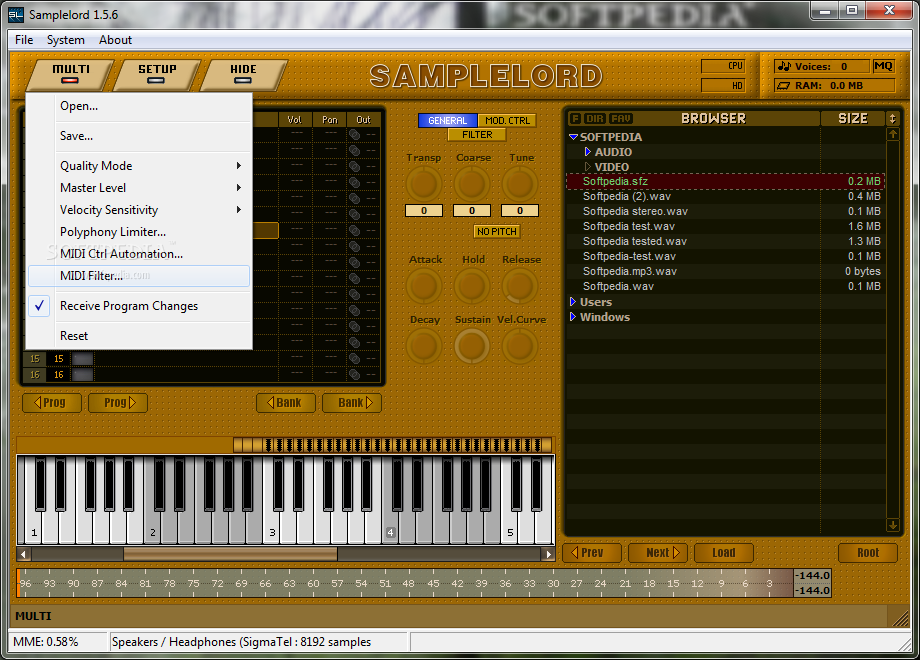Open the Quality Mode submenu

[x=138, y=166]
